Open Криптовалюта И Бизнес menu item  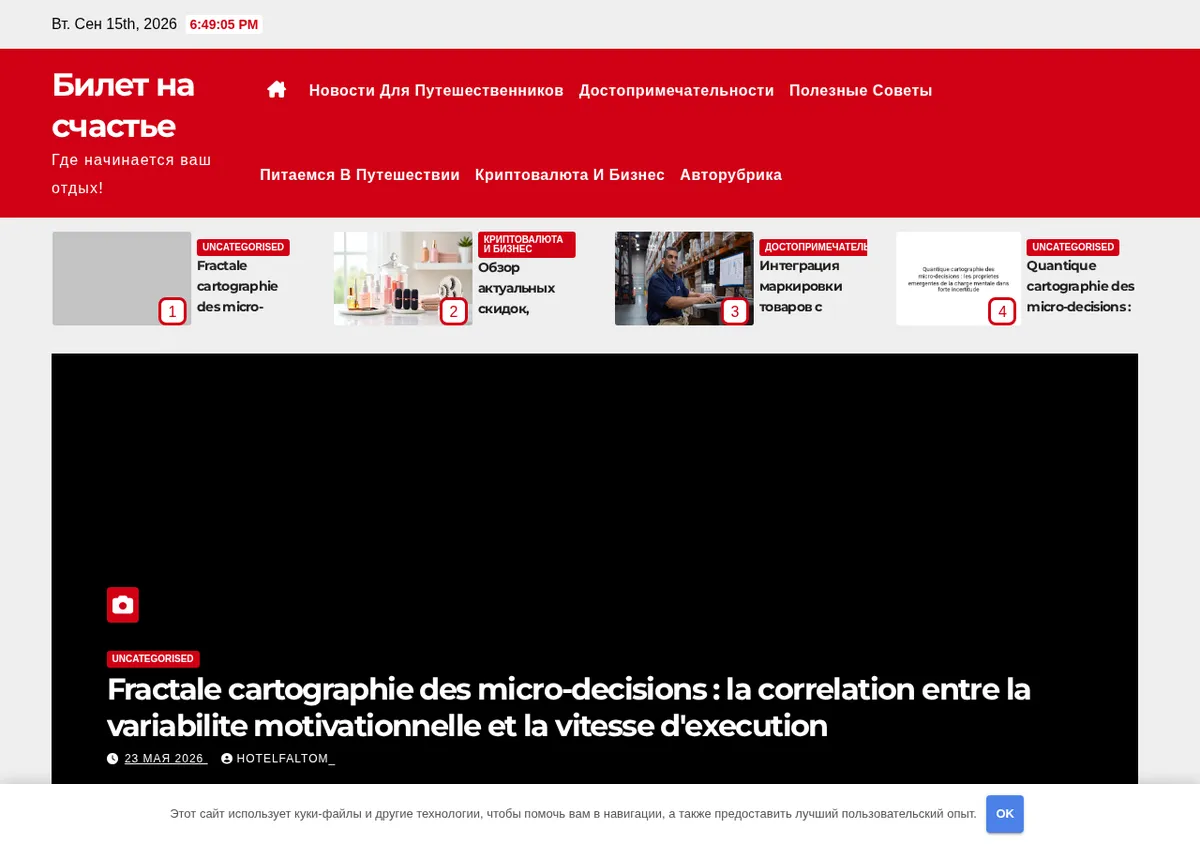pos(570,175)
